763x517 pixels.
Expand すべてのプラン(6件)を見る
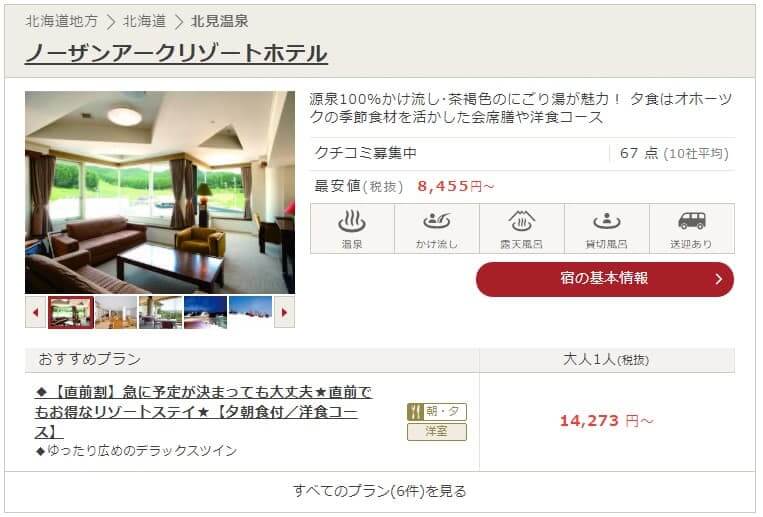coord(380,491)
